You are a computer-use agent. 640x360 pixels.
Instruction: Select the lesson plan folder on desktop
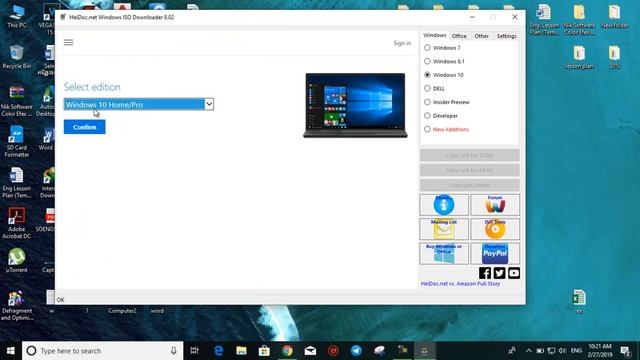coord(579,58)
